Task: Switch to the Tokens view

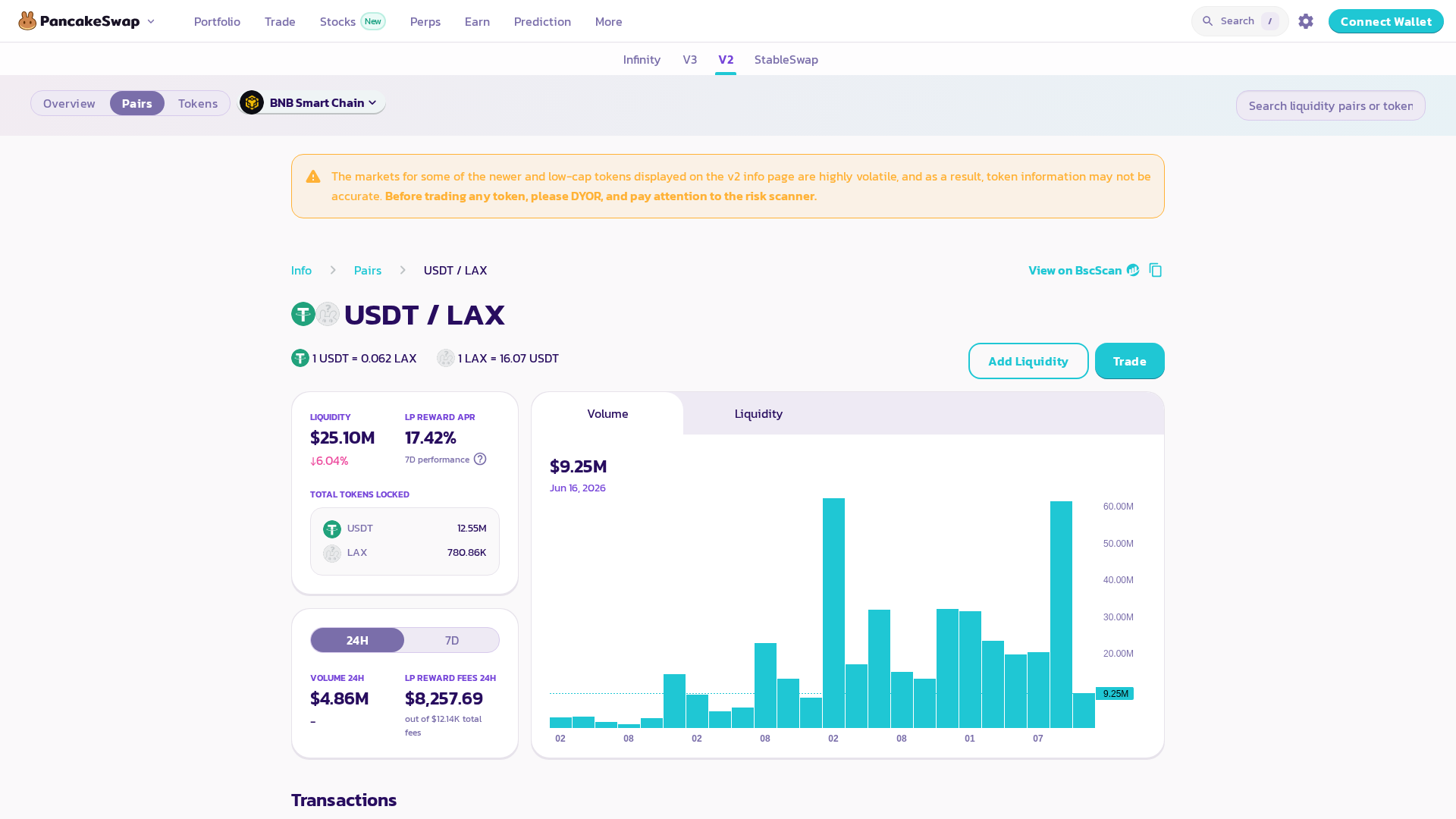Action: click(198, 103)
